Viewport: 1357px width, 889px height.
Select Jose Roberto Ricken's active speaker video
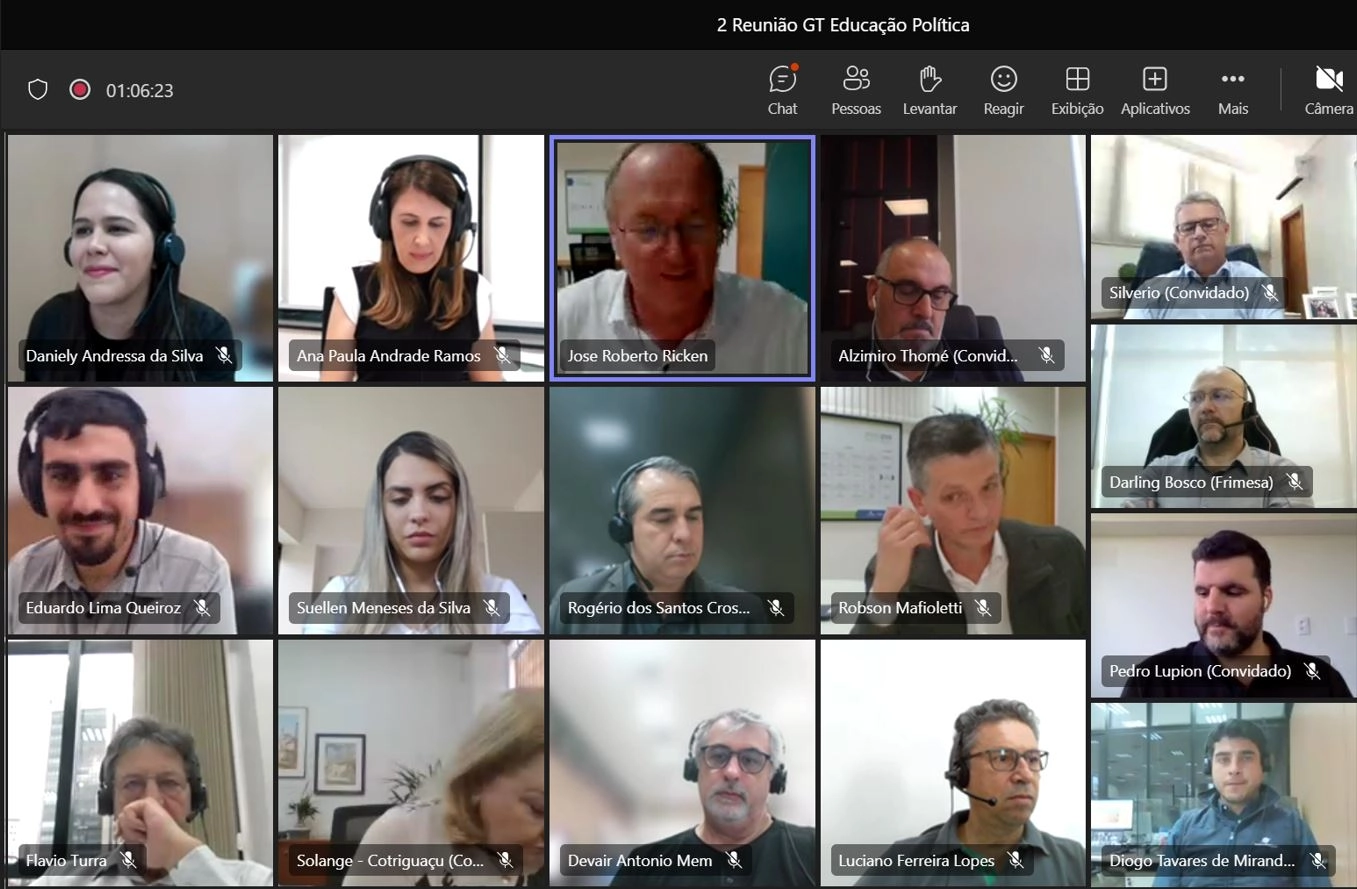[x=682, y=258]
